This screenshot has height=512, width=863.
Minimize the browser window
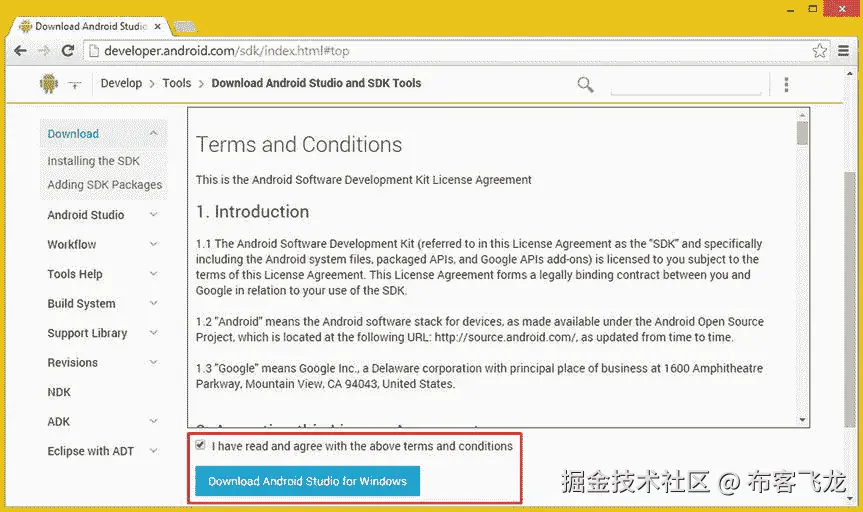click(790, 10)
